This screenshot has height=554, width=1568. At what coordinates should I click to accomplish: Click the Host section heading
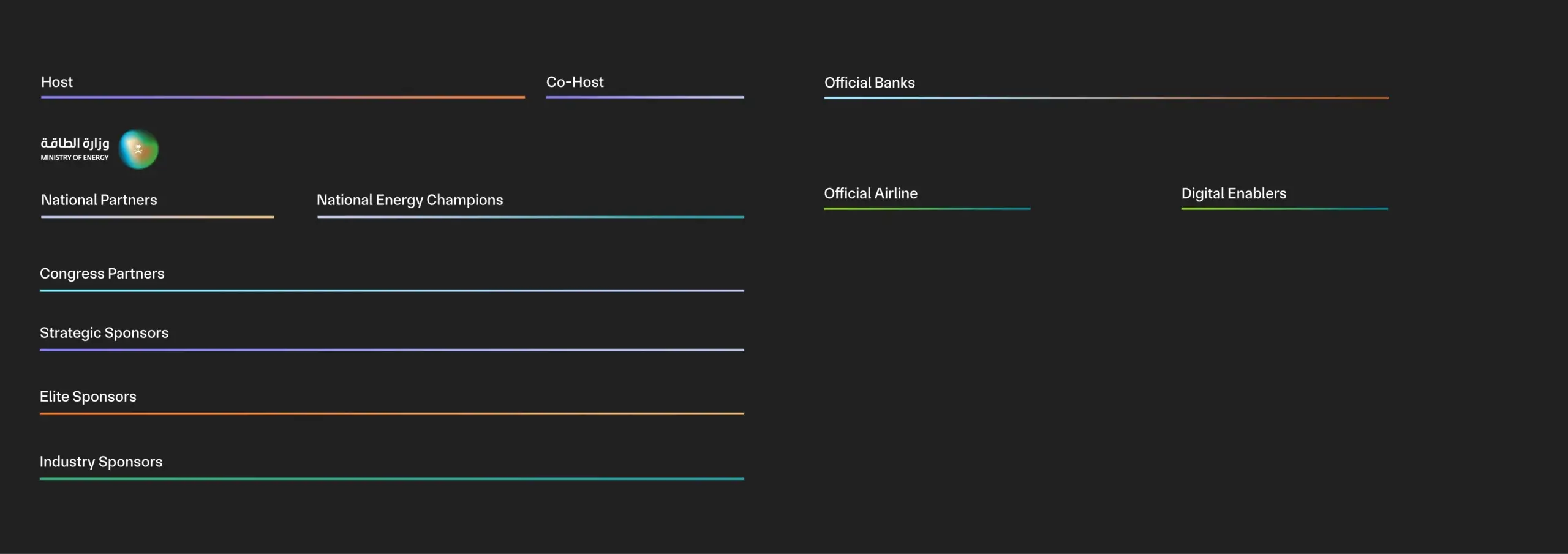tap(57, 82)
